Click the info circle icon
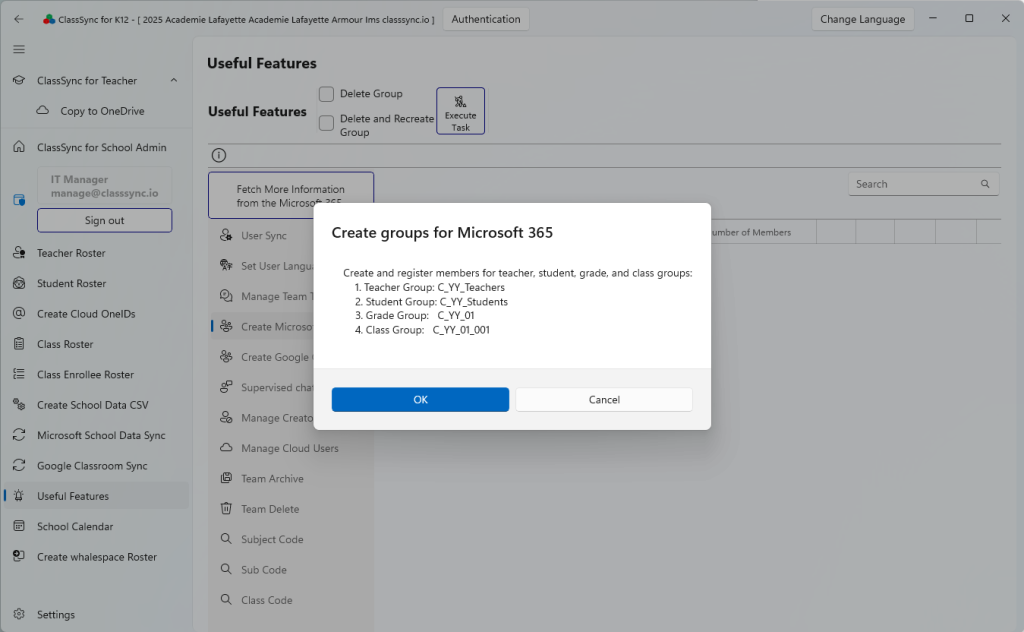1024x632 pixels. pyautogui.click(x=219, y=155)
